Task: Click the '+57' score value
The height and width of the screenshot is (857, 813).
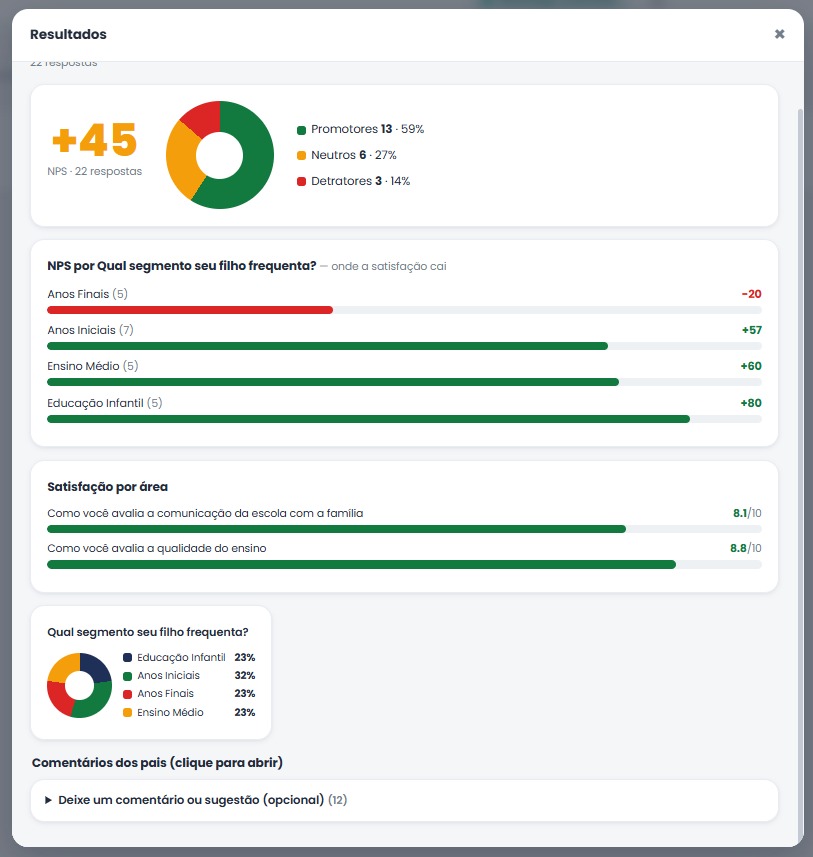Action: pos(751,330)
